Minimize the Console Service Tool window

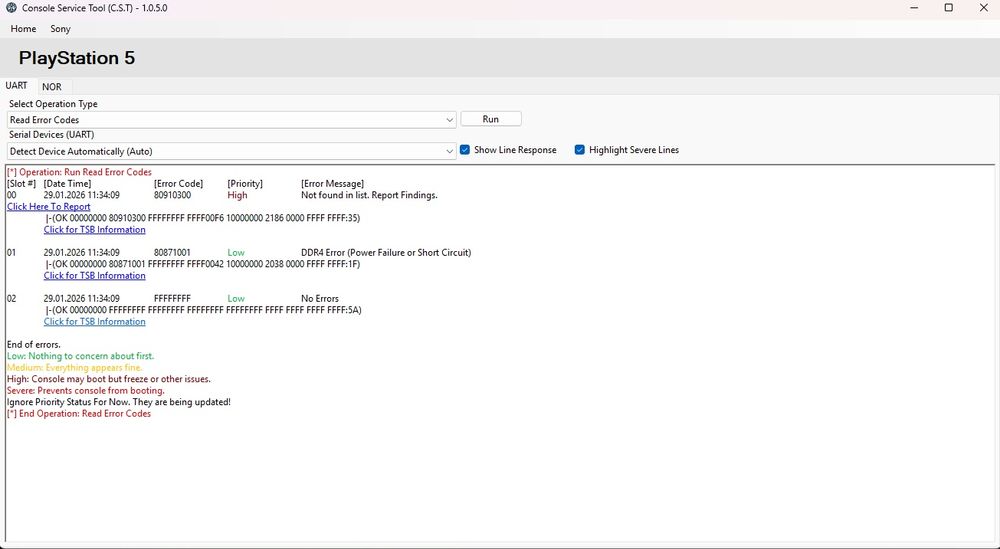pyautogui.click(x=915, y=8)
